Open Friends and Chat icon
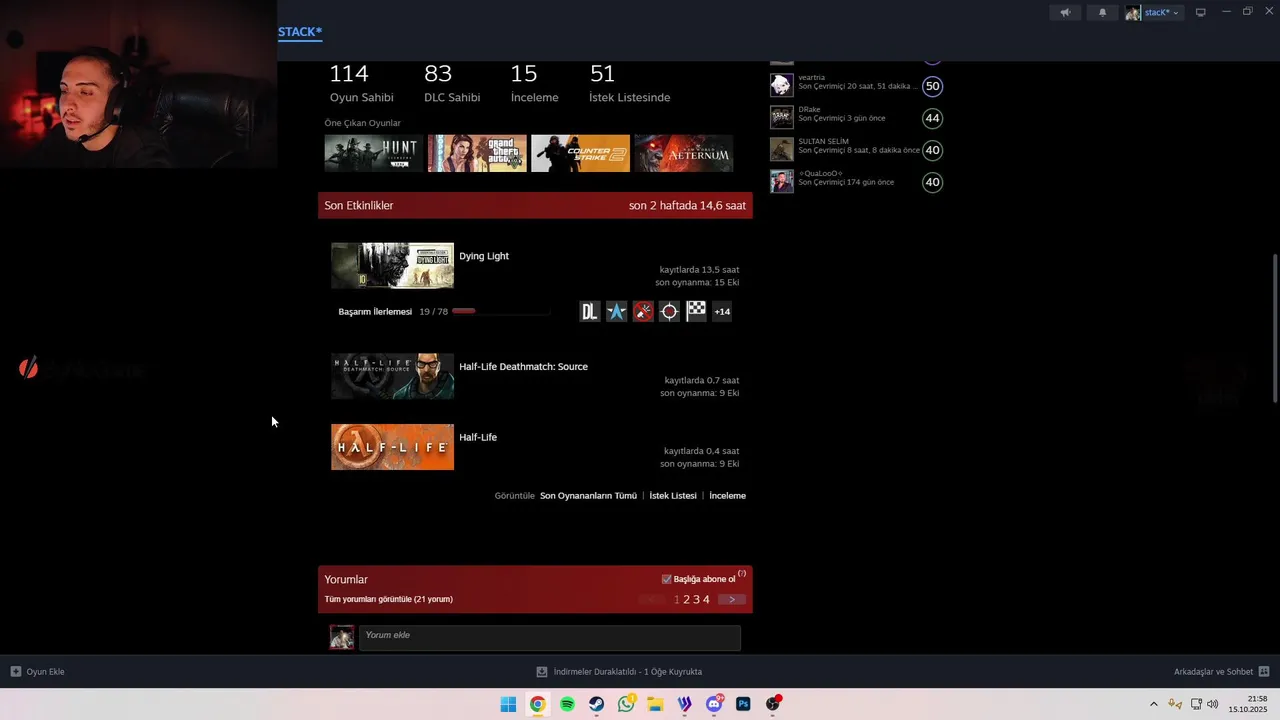1280x720 pixels. (x=1264, y=672)
